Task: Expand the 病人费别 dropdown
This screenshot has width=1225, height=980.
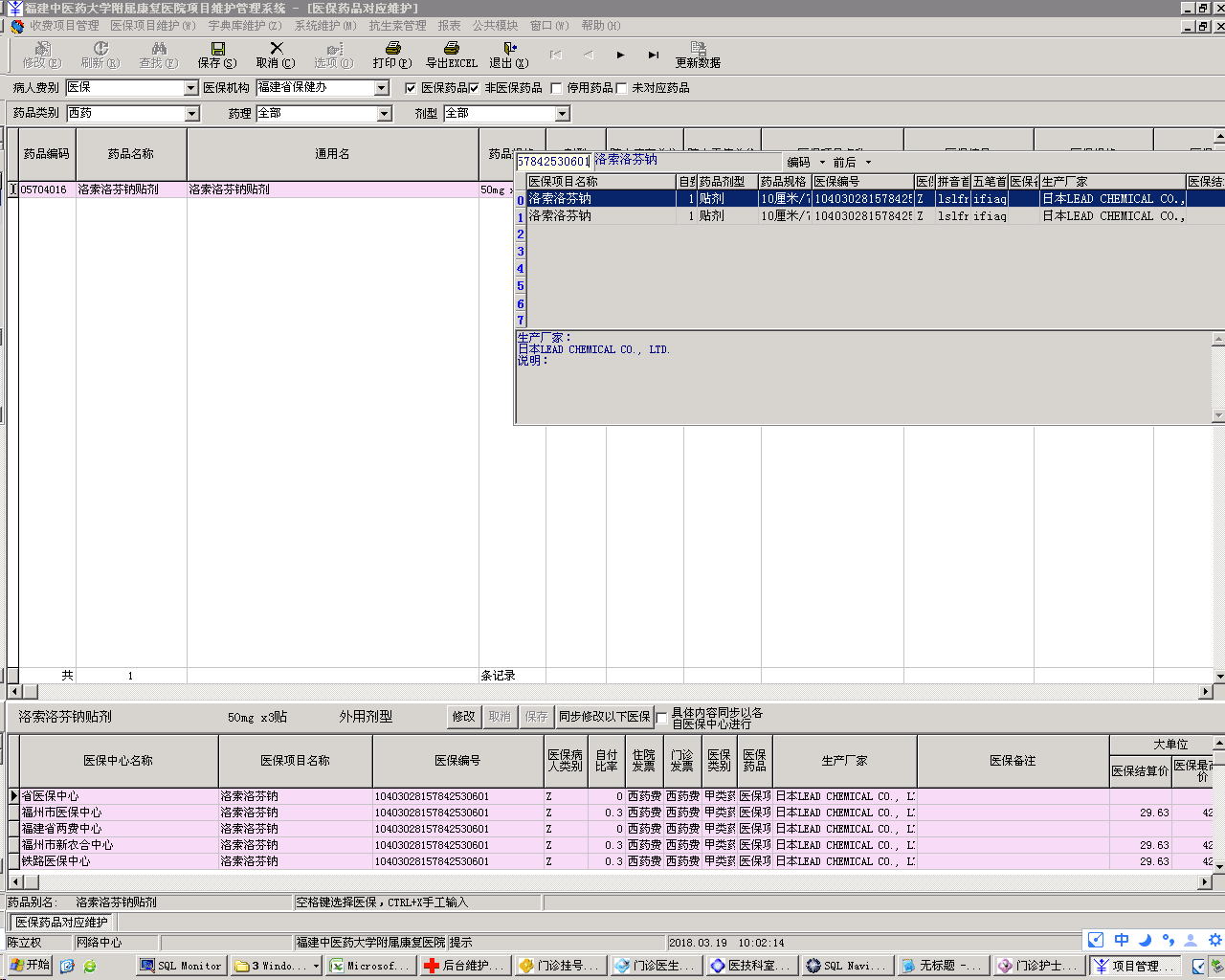Action: tap(190, 88)
